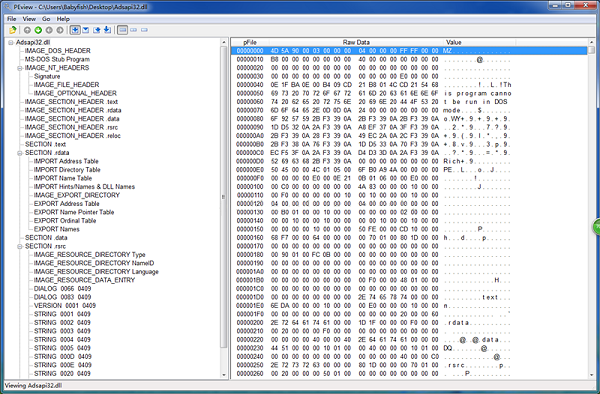The image size is (600, 394).
Task: Select the third blue arrow view icon
Action: 96,30
